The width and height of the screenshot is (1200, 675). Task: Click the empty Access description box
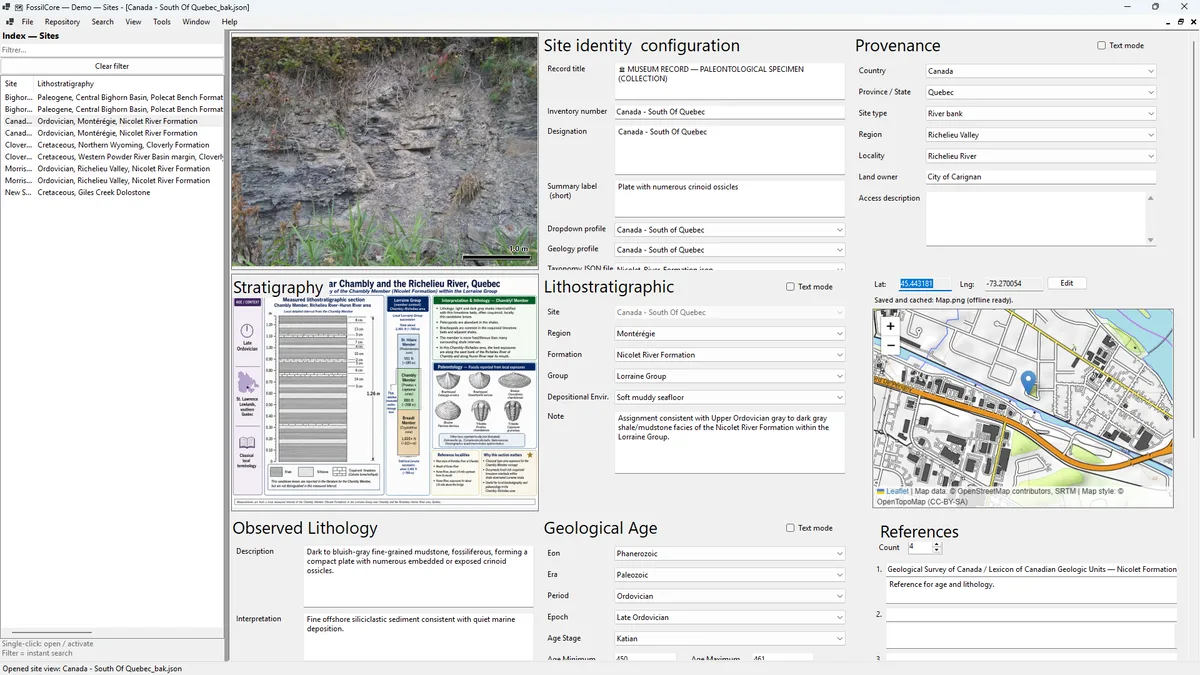click(1035, 217)
